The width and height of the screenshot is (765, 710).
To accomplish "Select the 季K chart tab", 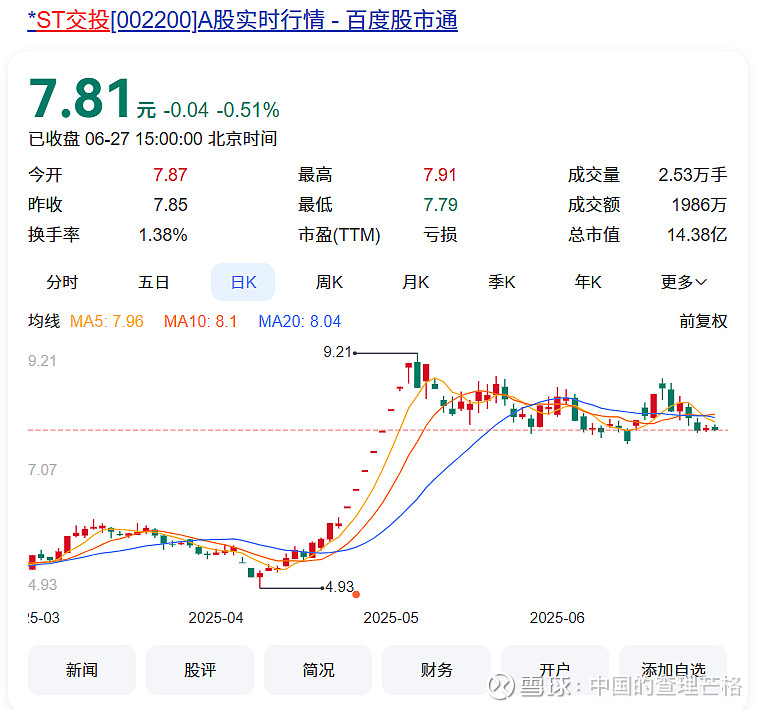I will pos(502,282).
